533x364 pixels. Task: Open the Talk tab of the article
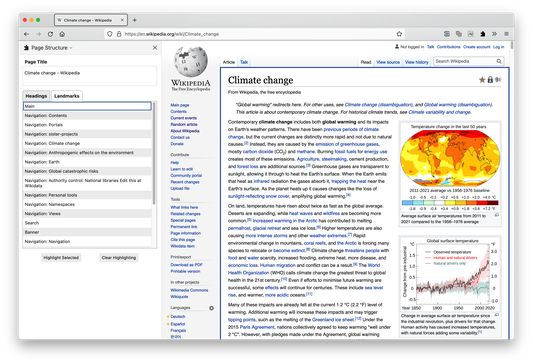coord(244,62)
